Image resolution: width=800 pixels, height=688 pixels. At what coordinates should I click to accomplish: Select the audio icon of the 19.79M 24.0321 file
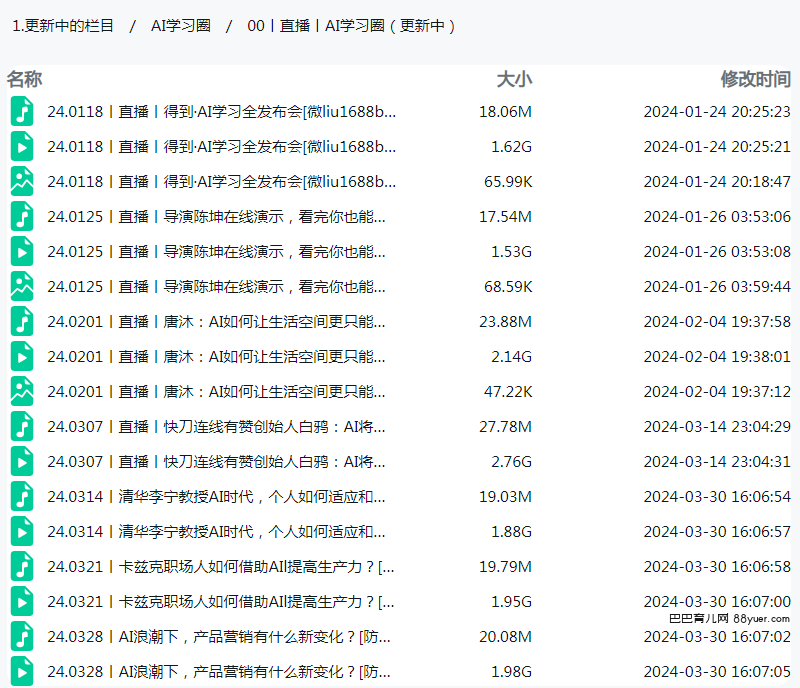click(x=22, y=567)
